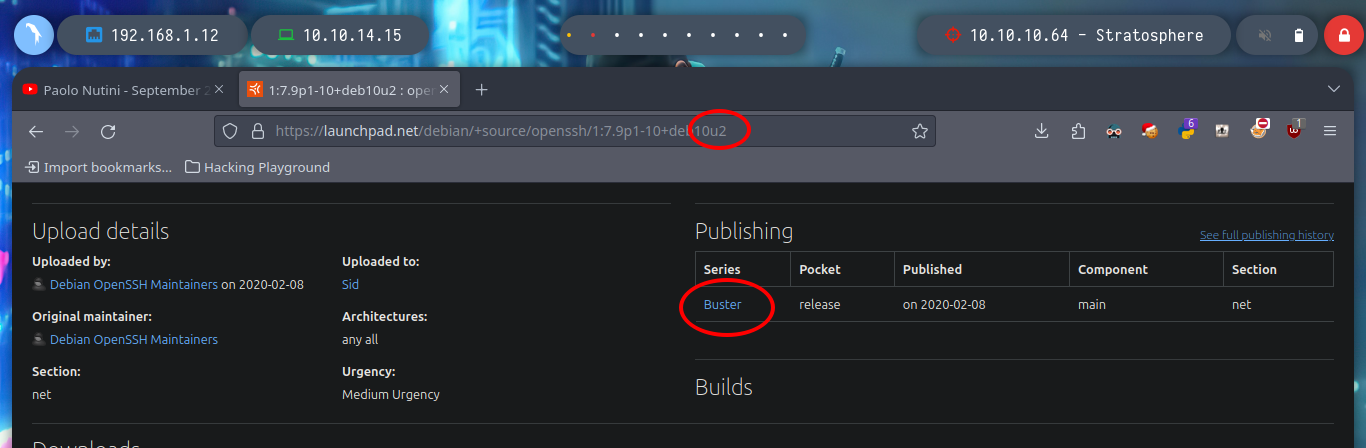Check the battery status icon

(1299, 35)
